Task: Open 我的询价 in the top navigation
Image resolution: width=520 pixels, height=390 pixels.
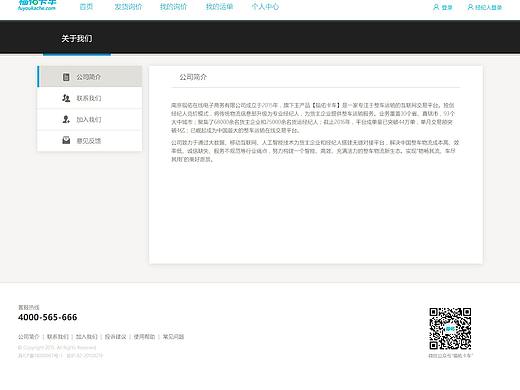Action: (174, 7)
